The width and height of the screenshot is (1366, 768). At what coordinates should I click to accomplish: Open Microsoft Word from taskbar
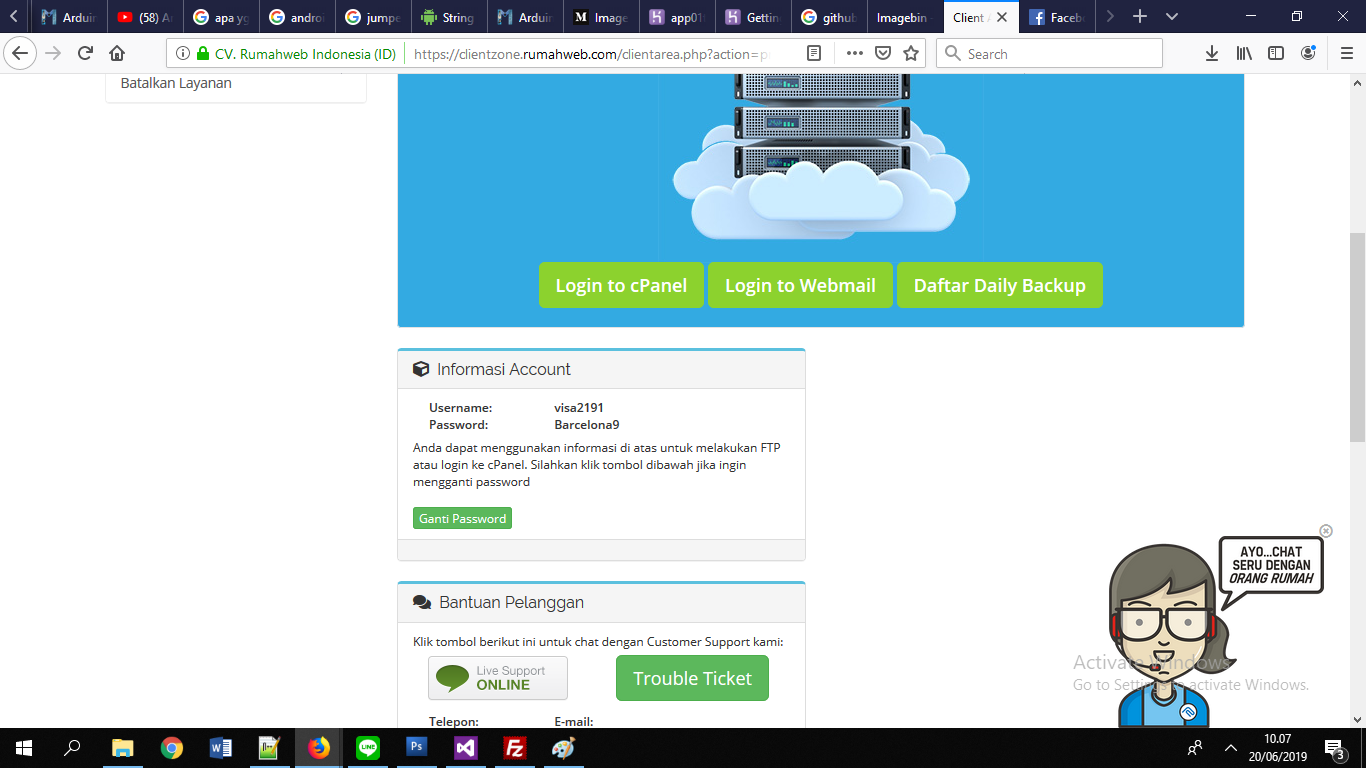click(221, 748)
